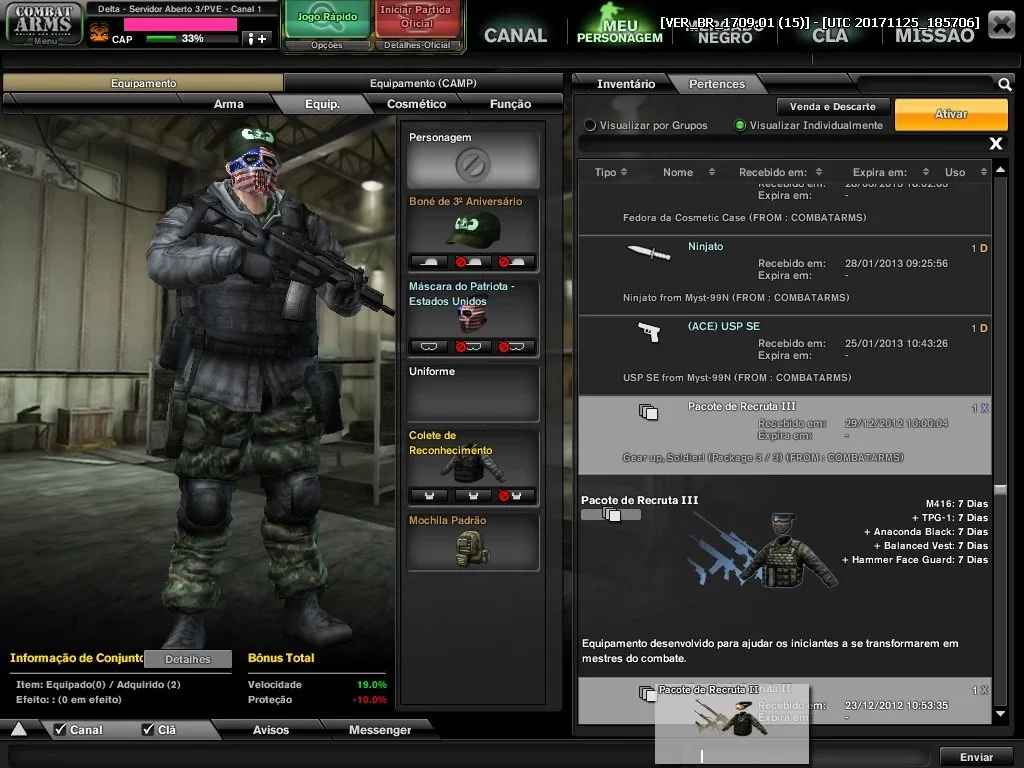Switch to the Pertences tab

coord(716,84)
